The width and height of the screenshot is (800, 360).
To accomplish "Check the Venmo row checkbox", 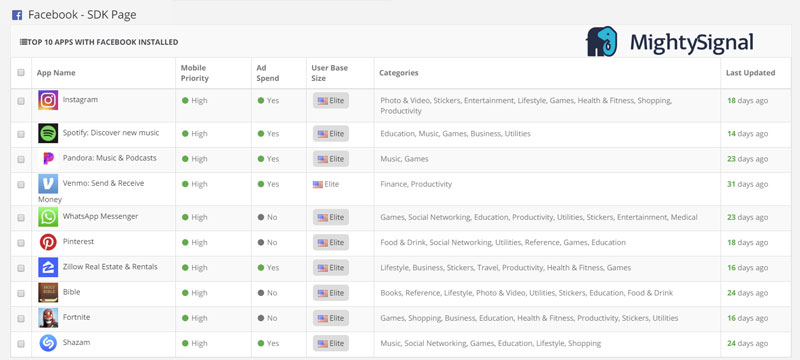I will (x=21, y=185).
